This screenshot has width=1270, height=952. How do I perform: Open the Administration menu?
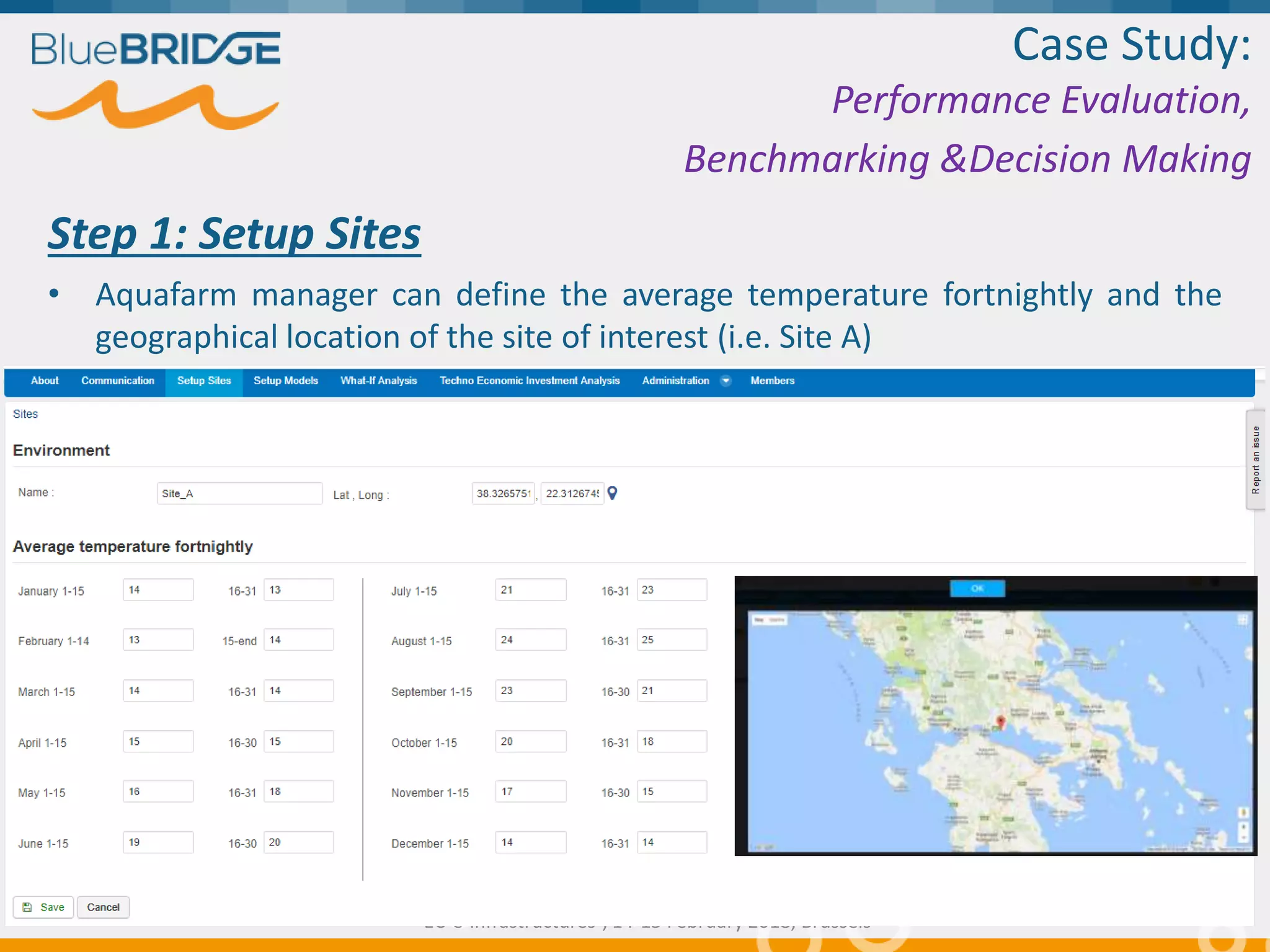(x=676, y=381)
